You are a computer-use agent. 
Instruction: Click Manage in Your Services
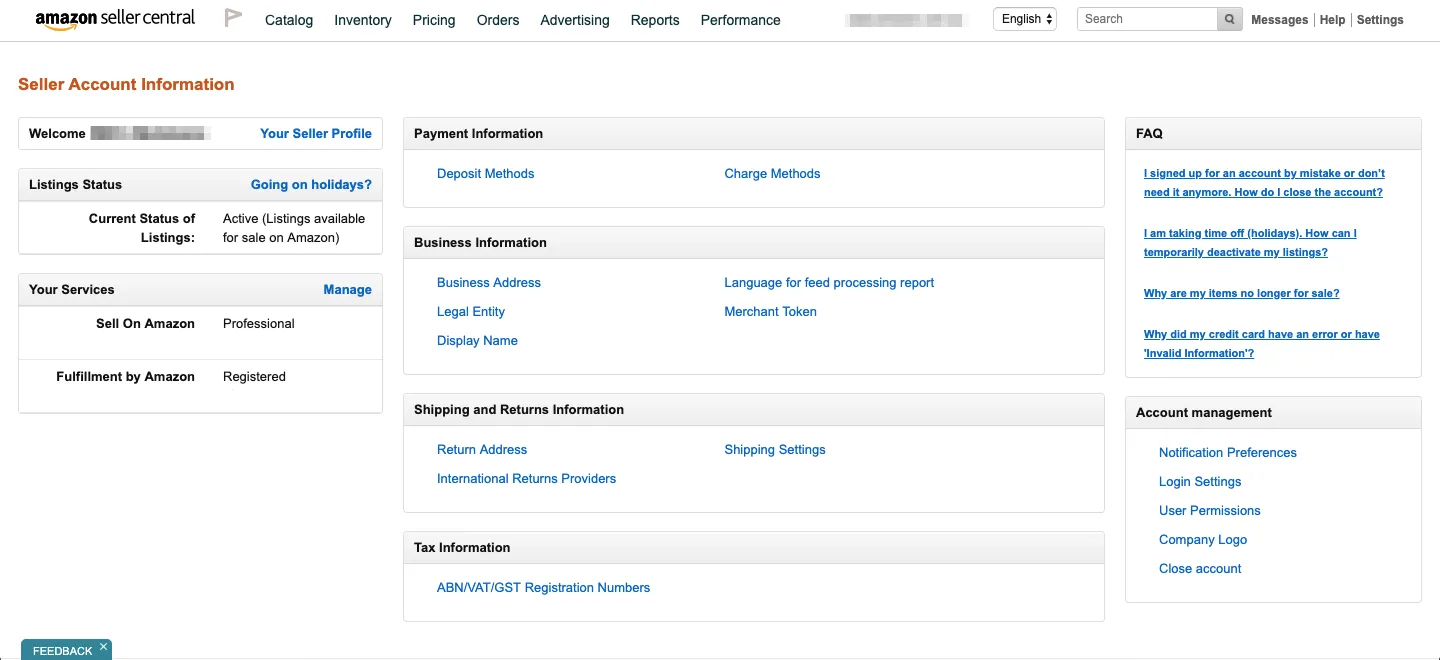tap(347, 289)
